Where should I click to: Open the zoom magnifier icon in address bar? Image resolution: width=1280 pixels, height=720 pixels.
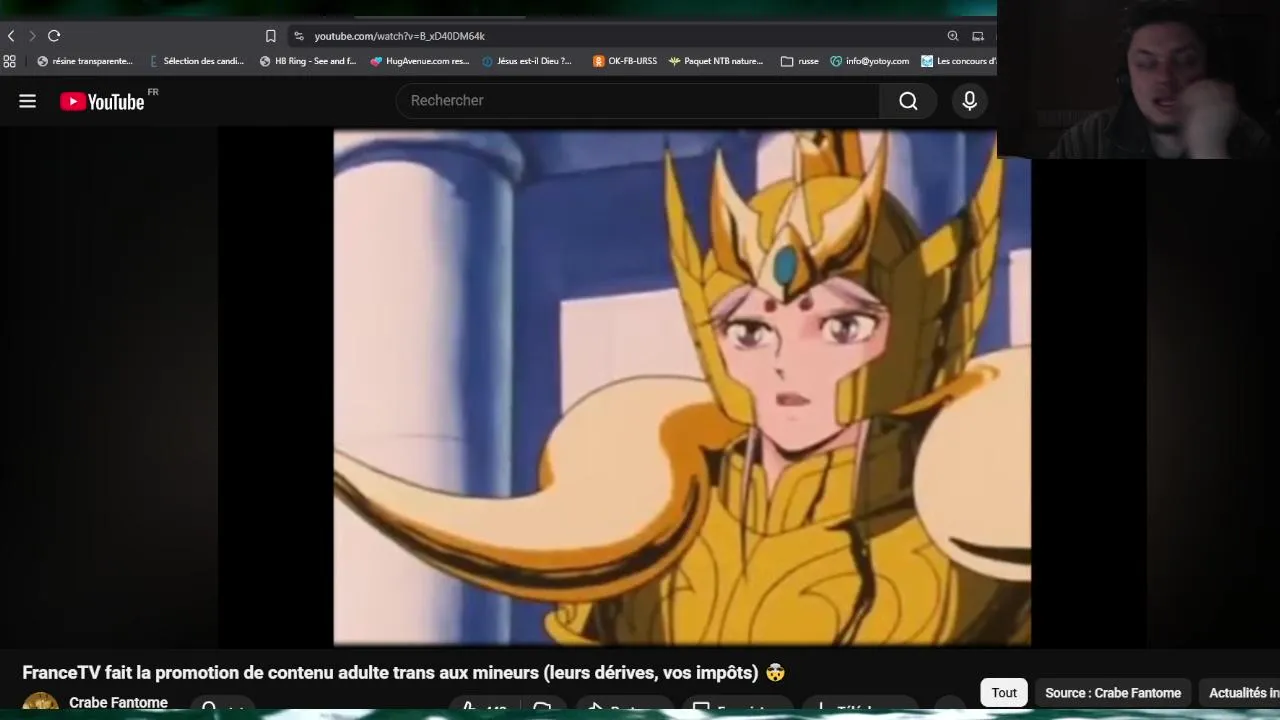pyautogui.click(x=953, y=36)
